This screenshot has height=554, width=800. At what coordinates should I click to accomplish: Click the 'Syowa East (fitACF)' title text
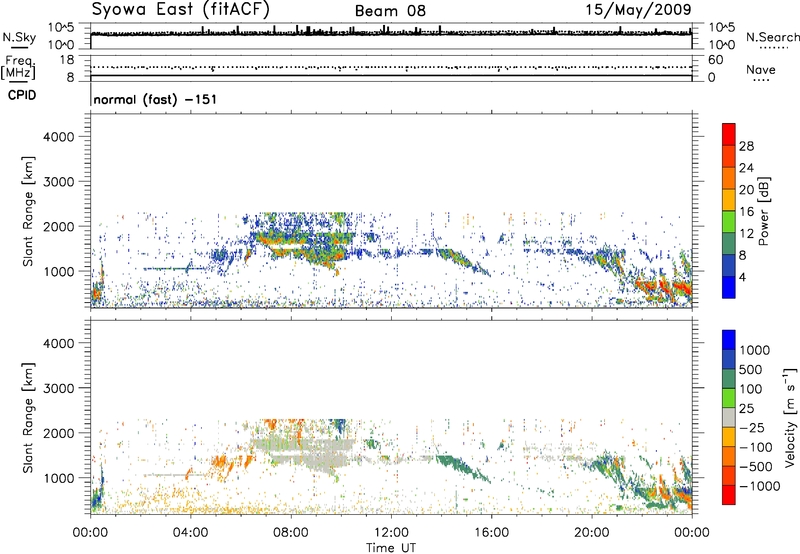click(x=181, y=9)
